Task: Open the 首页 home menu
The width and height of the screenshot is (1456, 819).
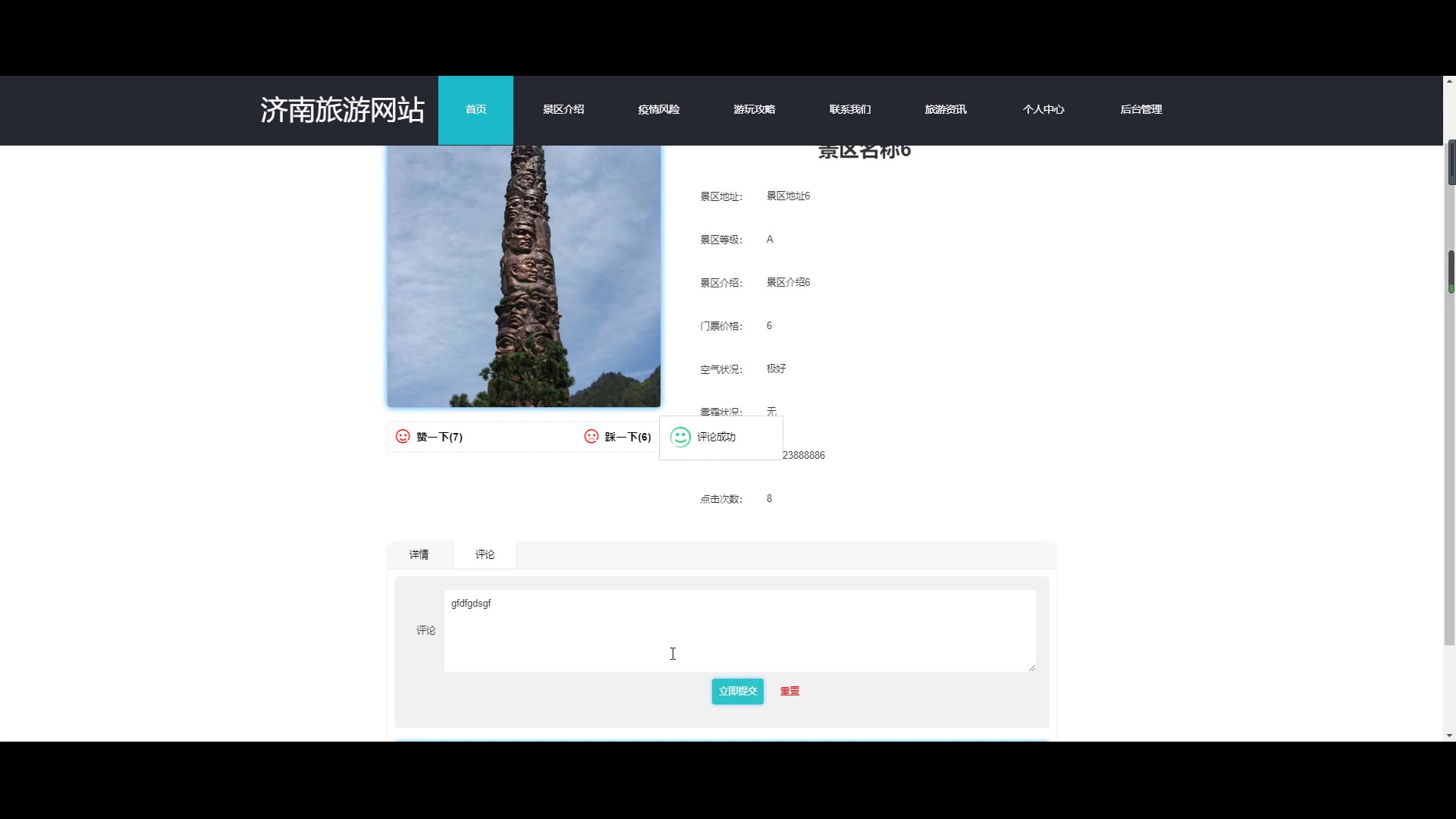Action: coord(475,109)
